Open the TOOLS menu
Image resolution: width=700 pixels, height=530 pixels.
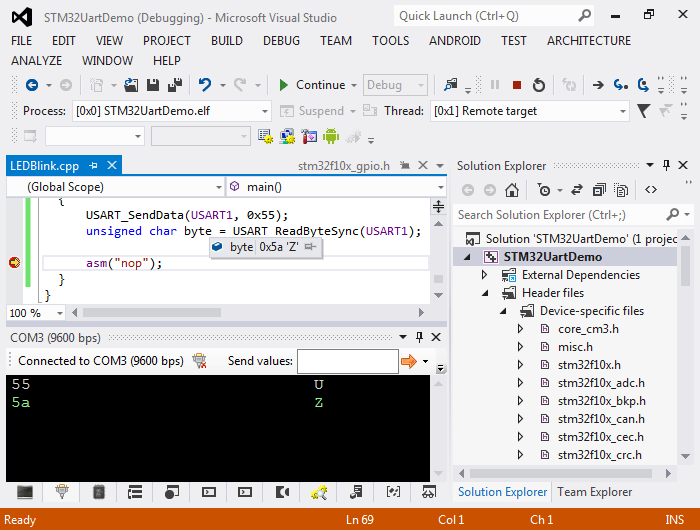coord(391,41)
